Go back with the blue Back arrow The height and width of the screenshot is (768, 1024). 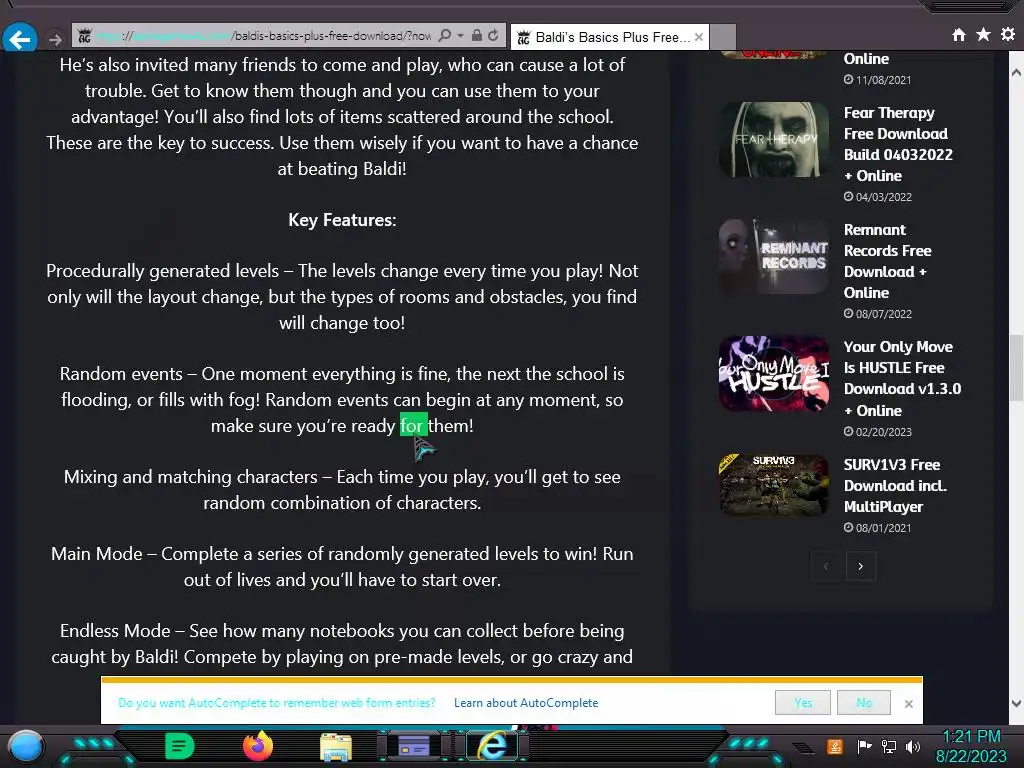tap(20, 39)
